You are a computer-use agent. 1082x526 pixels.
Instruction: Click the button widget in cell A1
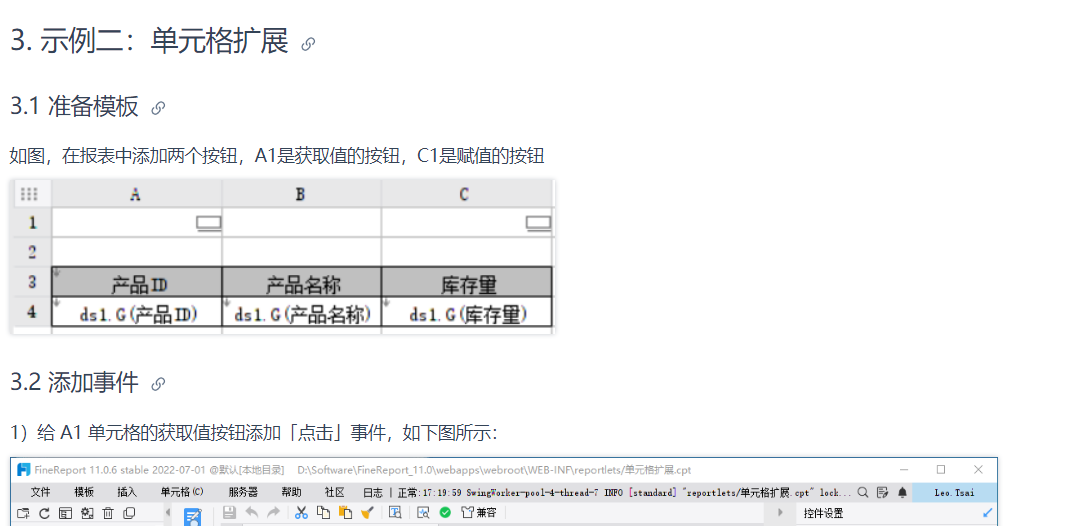click(x=208, y=223)
